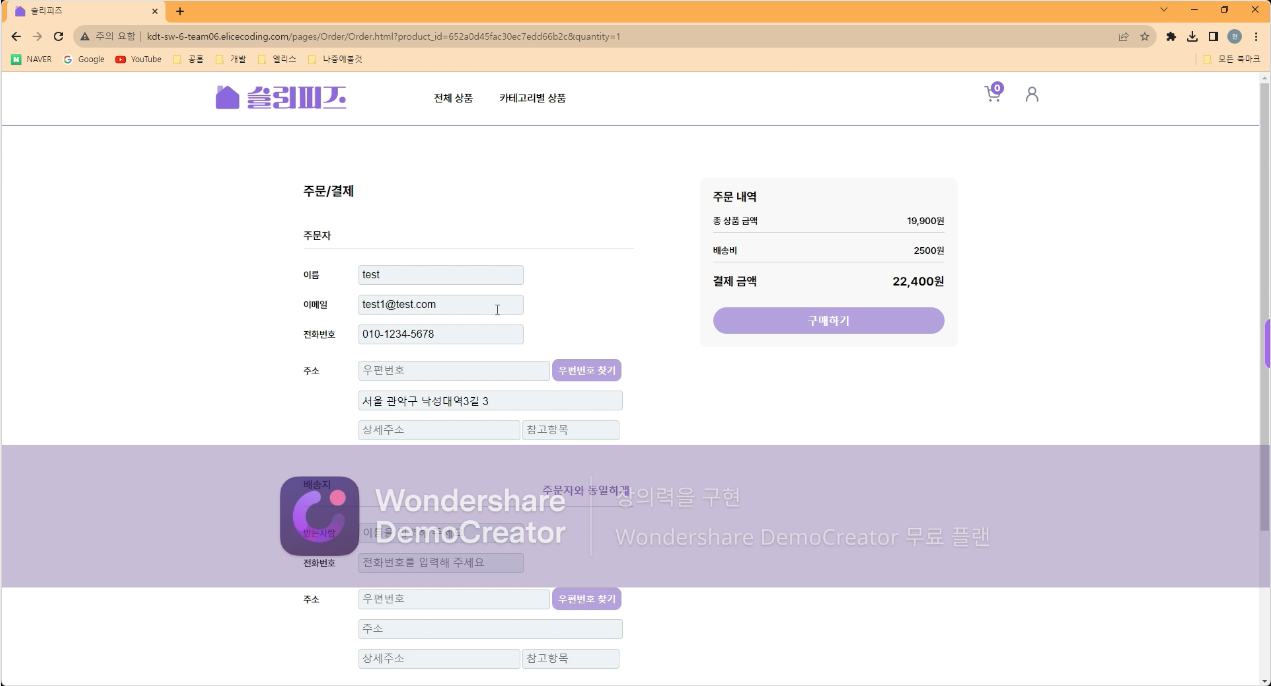Click the 19,900원 product amount
The image size is (1271, 686).
pos(925,221)
